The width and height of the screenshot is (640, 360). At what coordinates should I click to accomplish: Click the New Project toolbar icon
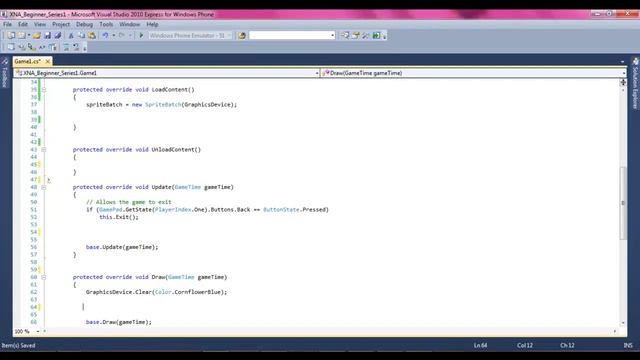(x=11, y=36)
